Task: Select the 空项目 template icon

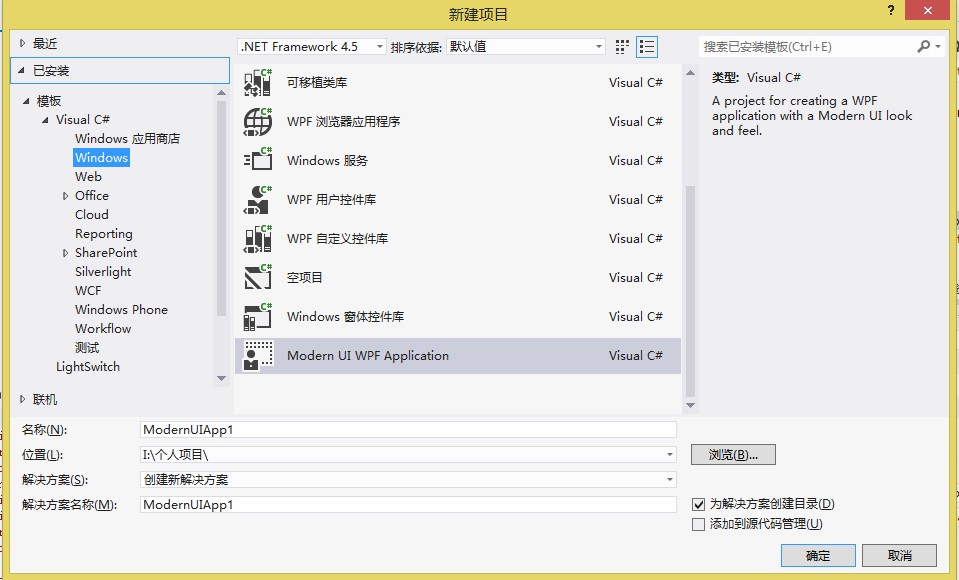Action: tap(258, 277)
